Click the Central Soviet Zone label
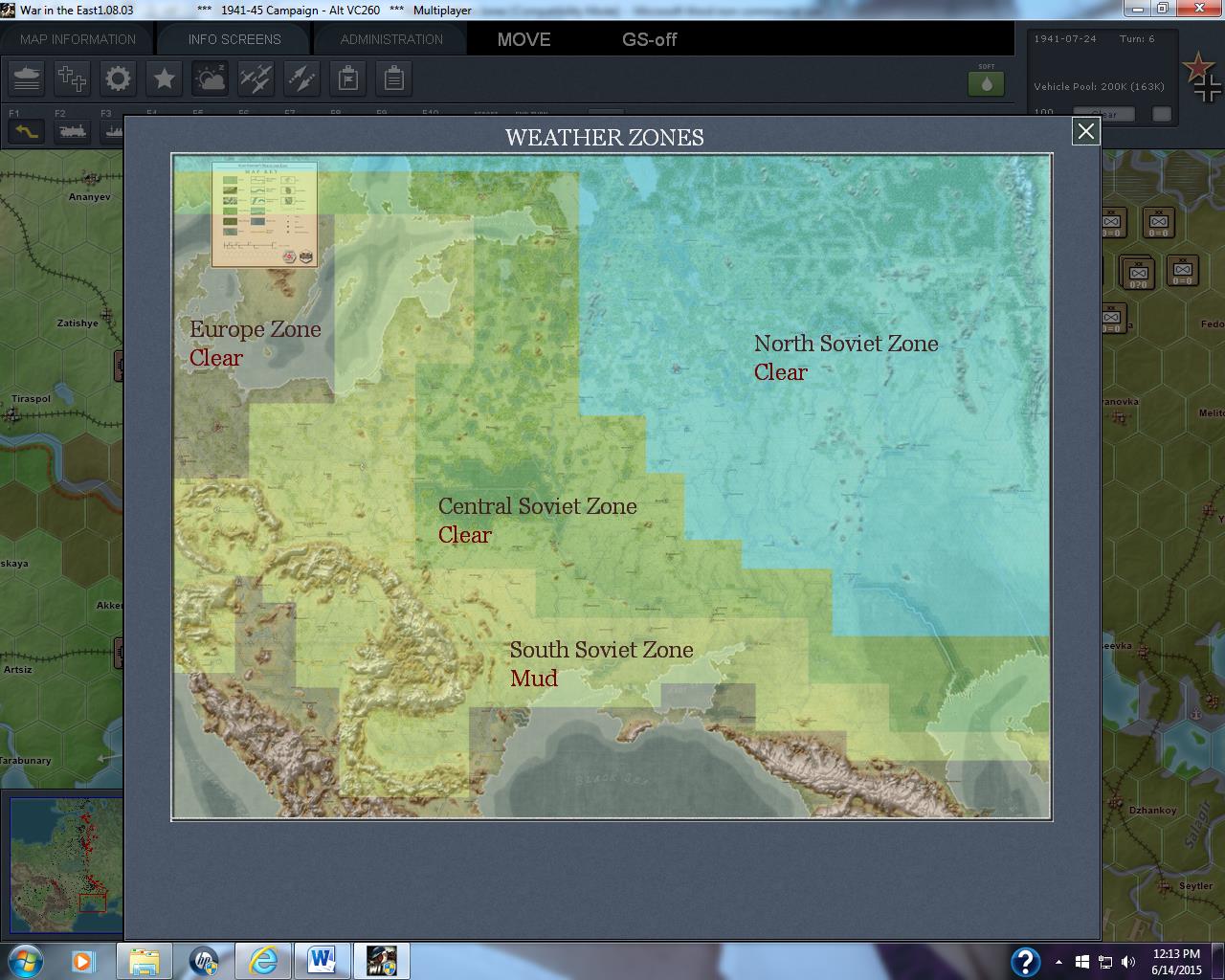1225x980 pixels. (538, 506)
